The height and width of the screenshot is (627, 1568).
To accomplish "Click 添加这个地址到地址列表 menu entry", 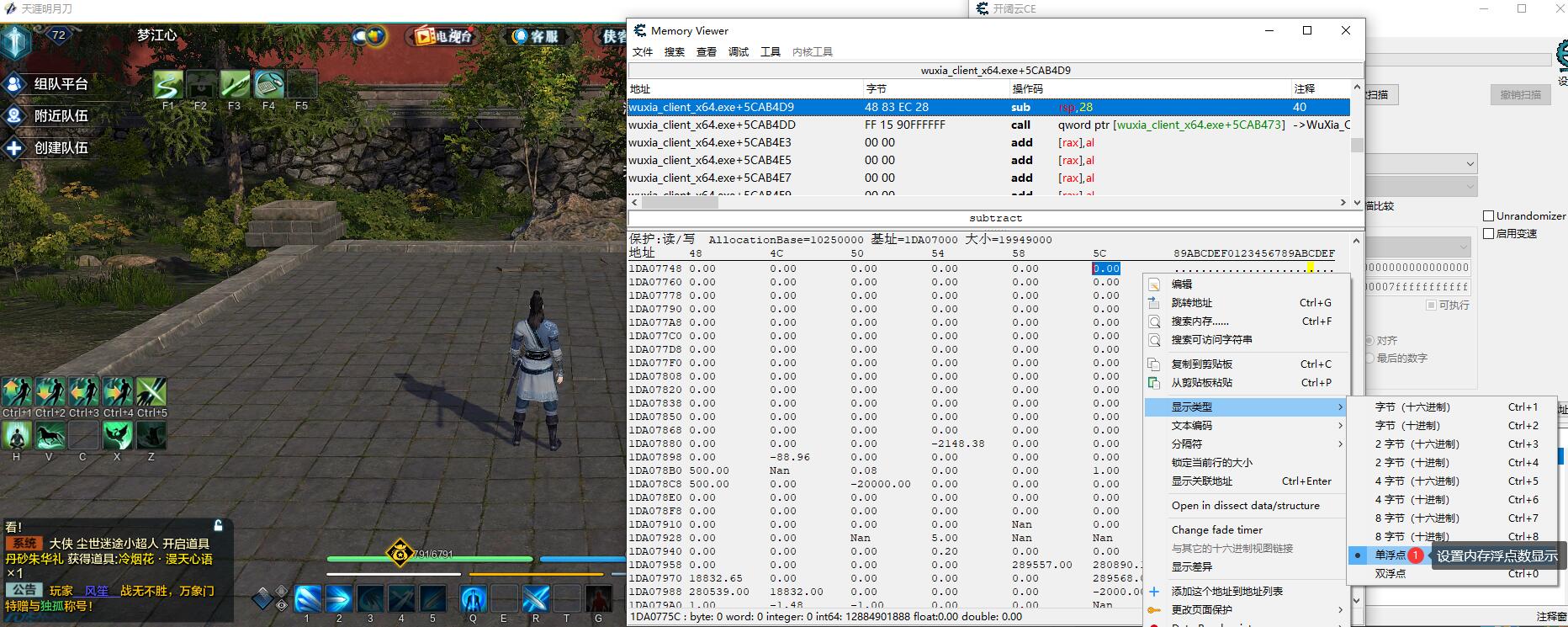I will (1246, 592).
